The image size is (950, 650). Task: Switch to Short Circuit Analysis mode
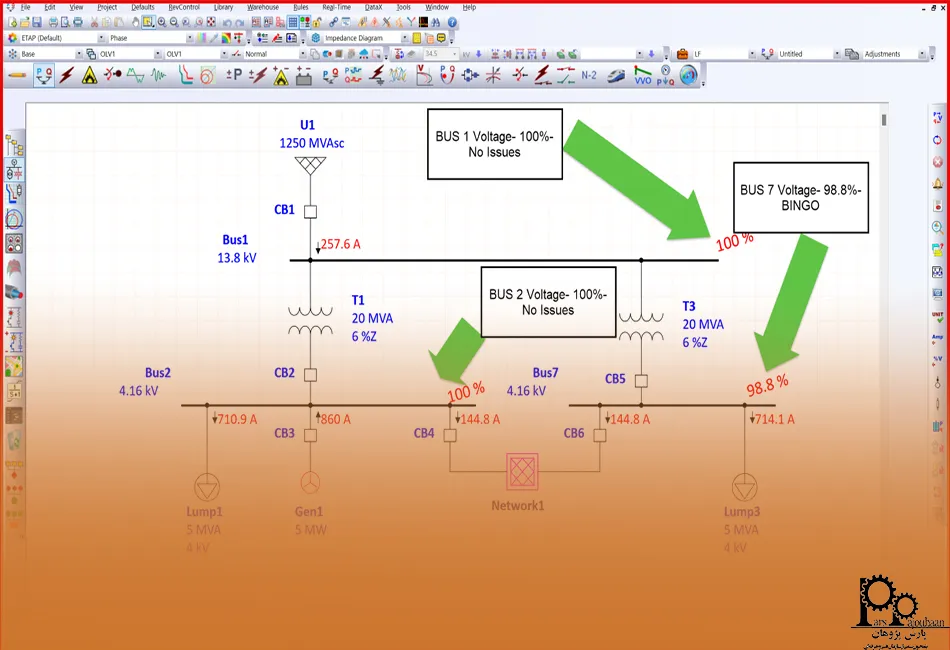[68, 75]
